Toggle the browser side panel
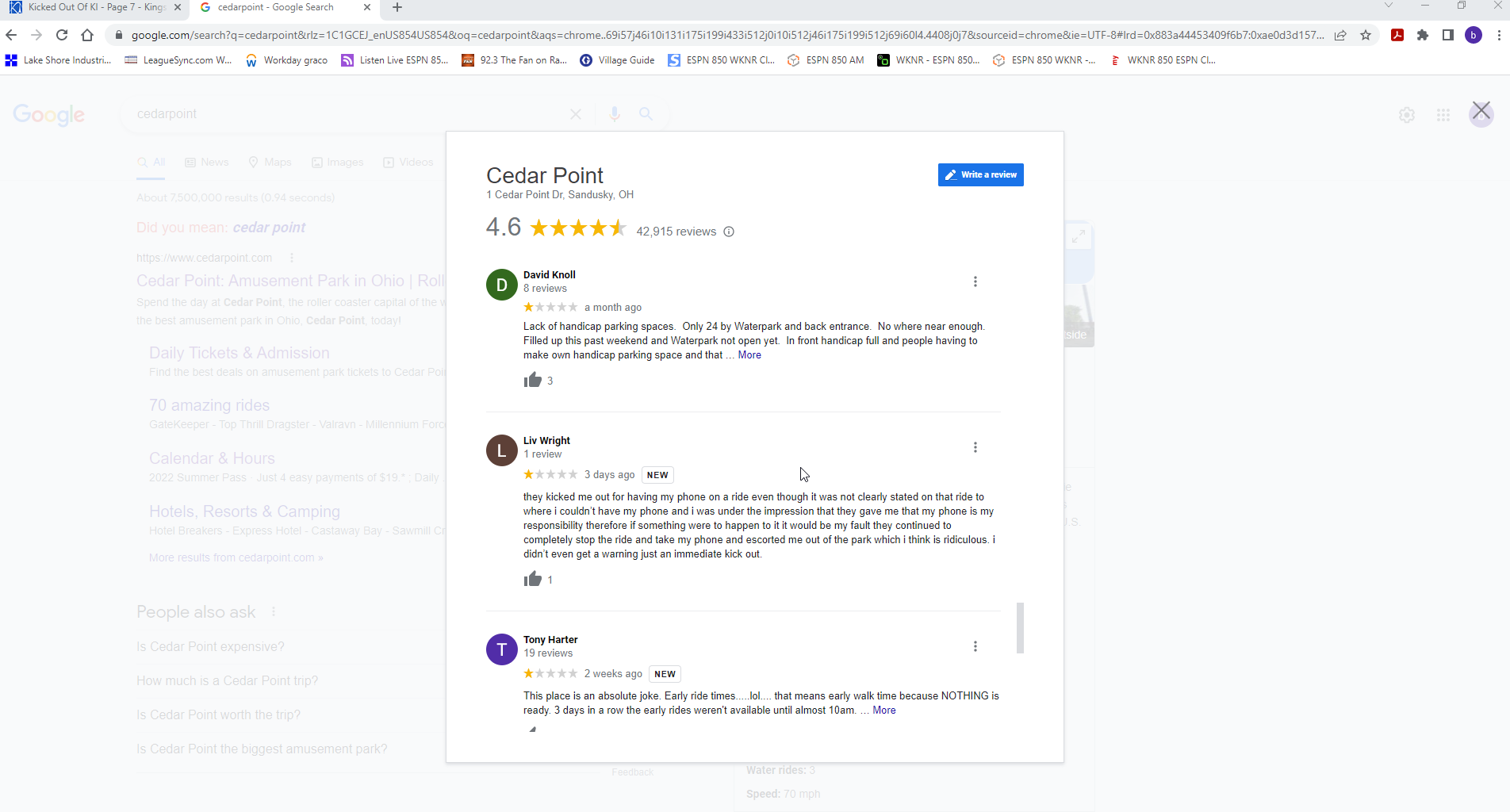 1448,35
